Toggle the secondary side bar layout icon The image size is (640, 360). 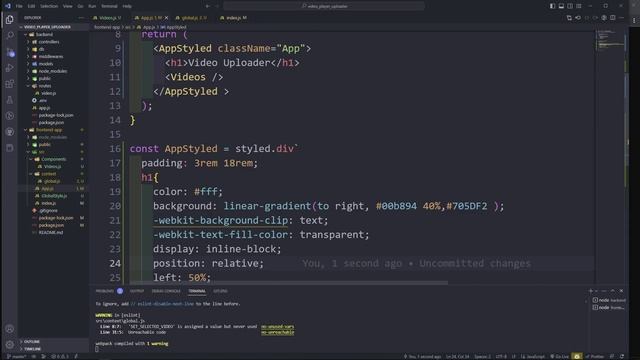coord(570,6)
